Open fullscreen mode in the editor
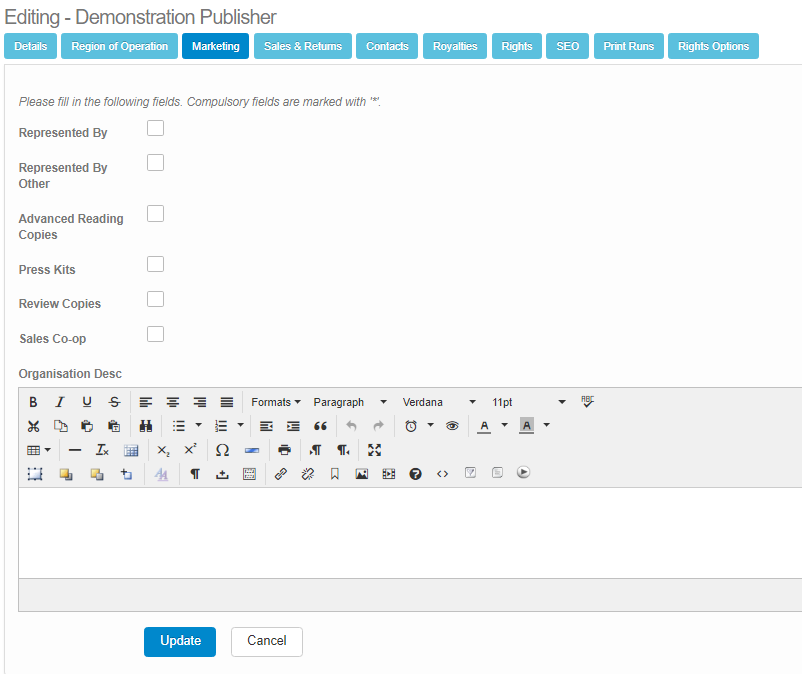802x674 pixels. pos(375,450)
